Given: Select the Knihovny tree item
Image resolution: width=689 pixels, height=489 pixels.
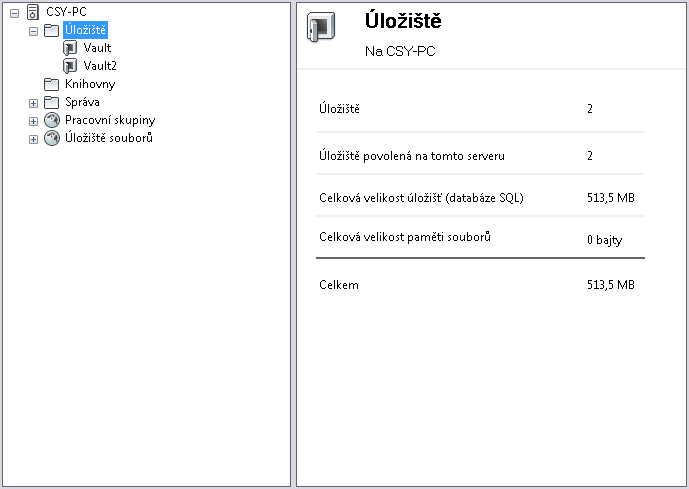Looking at the screenshot, I should point(90,84).
